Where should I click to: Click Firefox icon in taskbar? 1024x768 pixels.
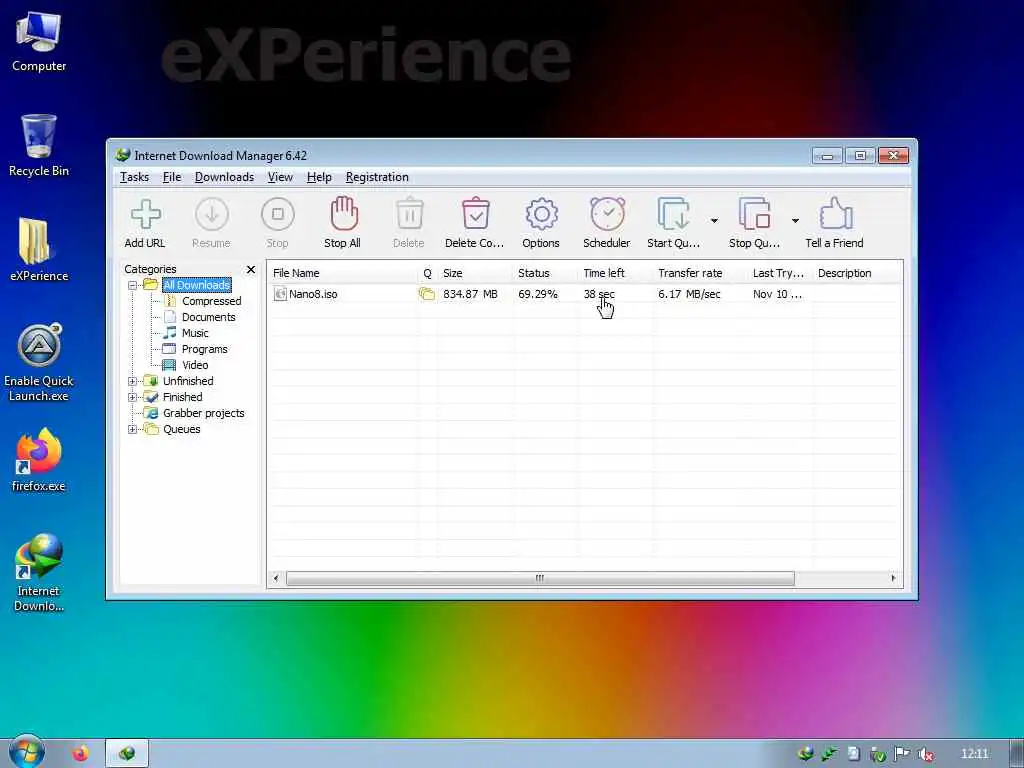coord(80,754)
